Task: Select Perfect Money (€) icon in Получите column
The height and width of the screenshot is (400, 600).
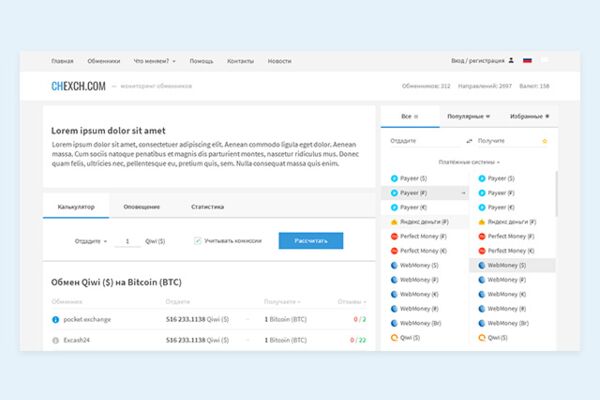Action: (x=482, y=251)
